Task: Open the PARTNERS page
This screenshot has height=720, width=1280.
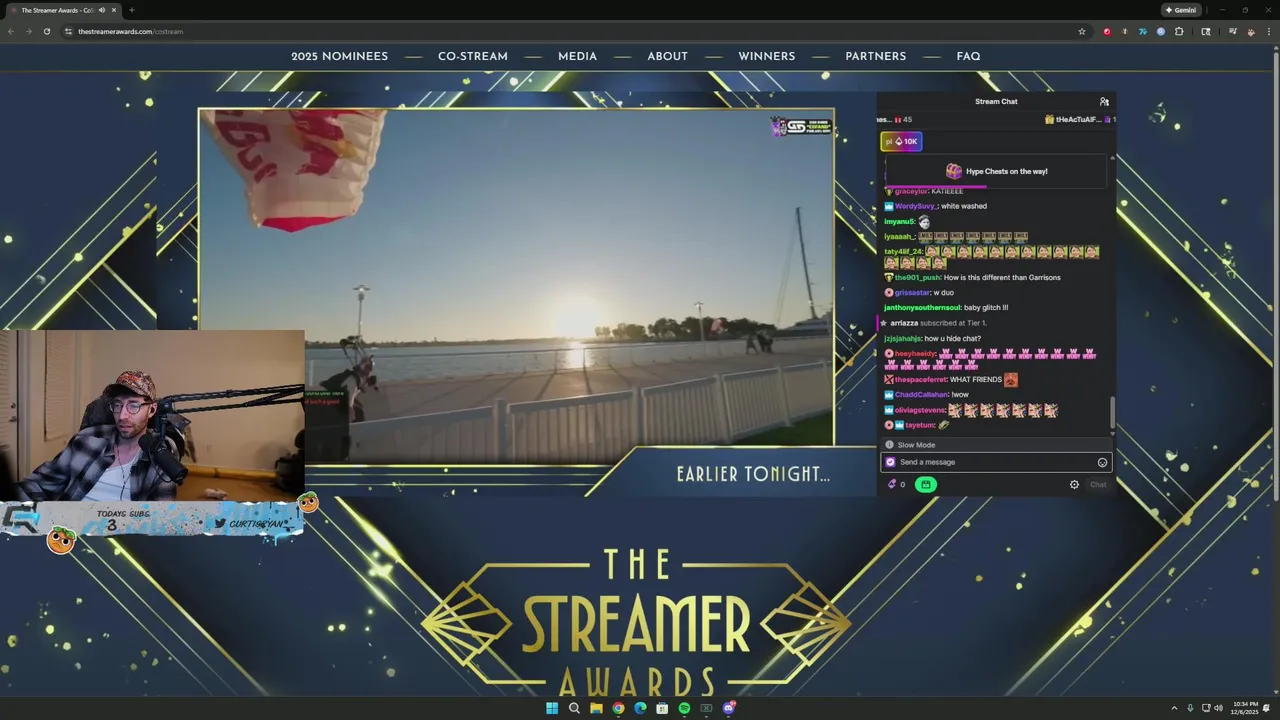Action: tap(875, 56)
